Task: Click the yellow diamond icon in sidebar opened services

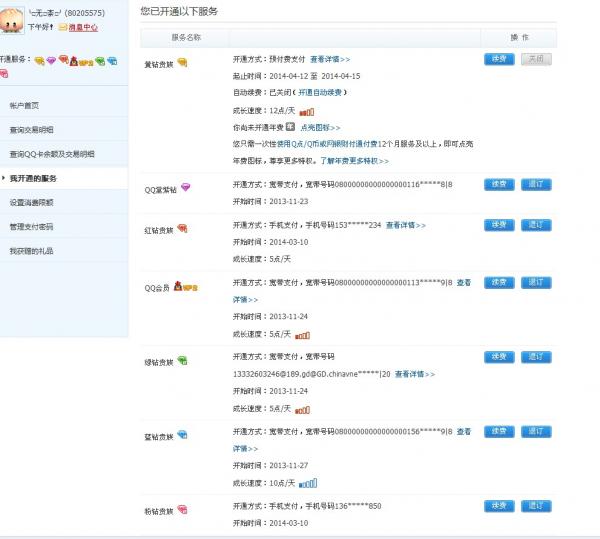Action: 39,61
